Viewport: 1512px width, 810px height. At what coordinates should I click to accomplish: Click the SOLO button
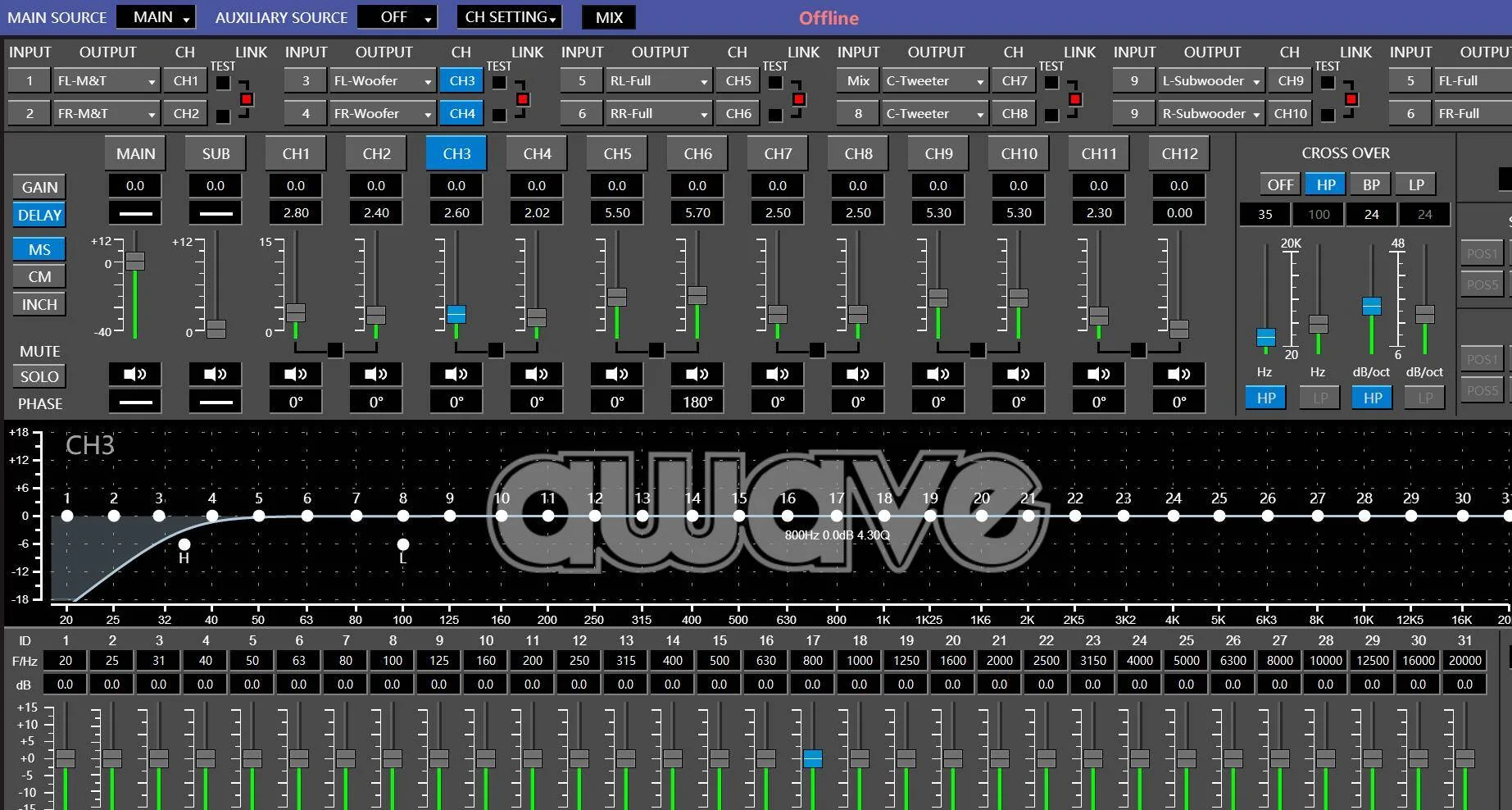[x=39, y=376]
